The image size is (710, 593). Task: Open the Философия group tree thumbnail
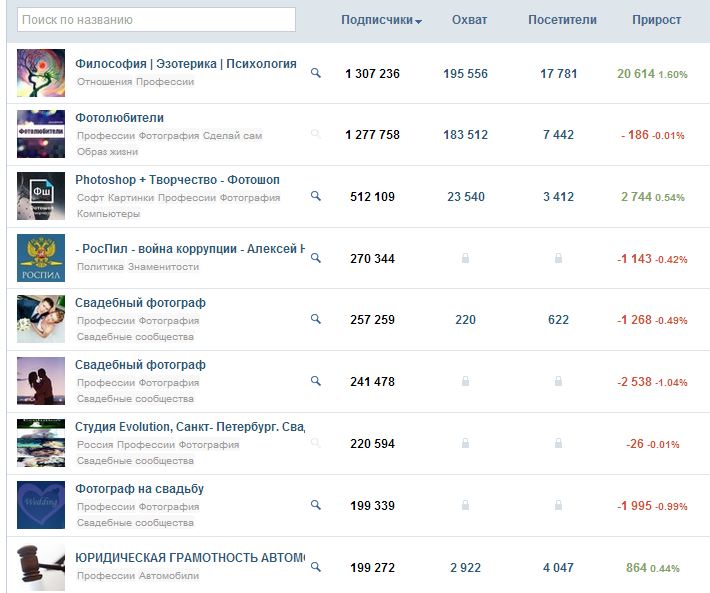tap(41, 73)
